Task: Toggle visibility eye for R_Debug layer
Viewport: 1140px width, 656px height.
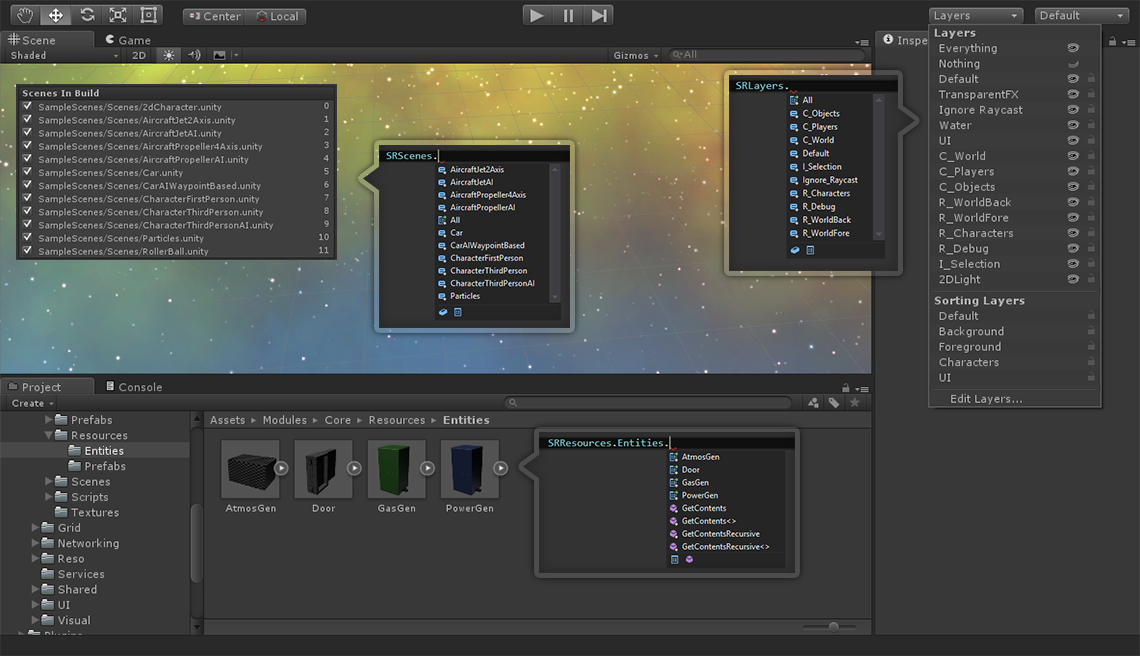Action: coord(1073,249)
